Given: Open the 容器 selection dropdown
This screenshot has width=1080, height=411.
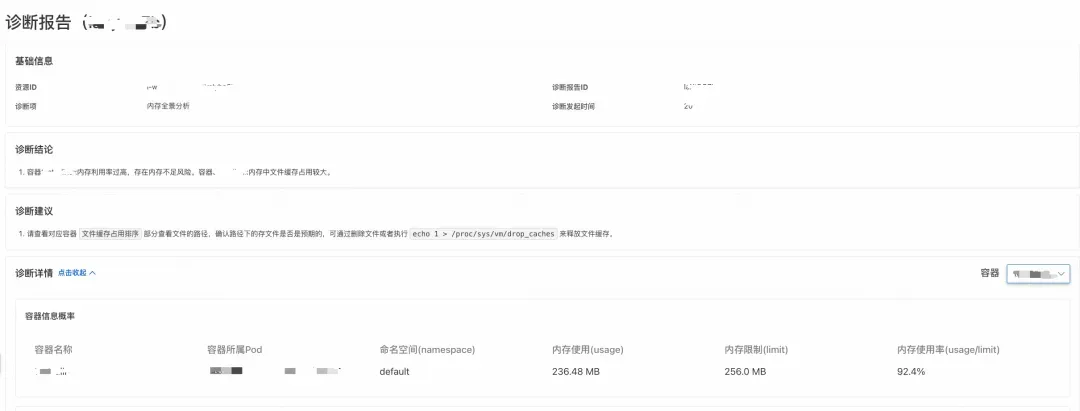Looking at the screenshot, I should click(1038, 274).
